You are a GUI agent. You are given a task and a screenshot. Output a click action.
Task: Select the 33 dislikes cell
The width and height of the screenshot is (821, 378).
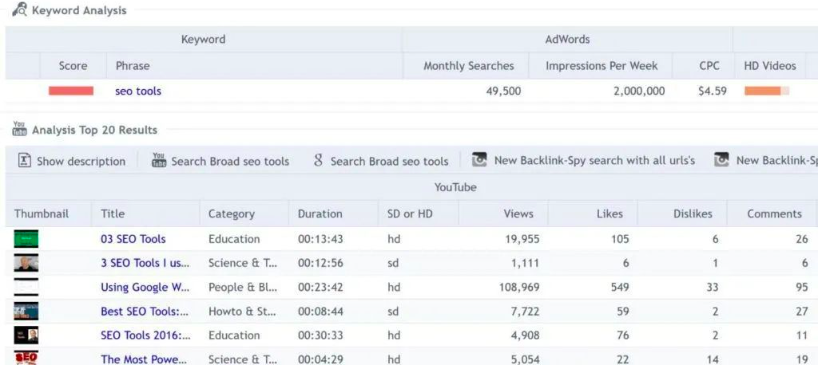tap(712, 287)
